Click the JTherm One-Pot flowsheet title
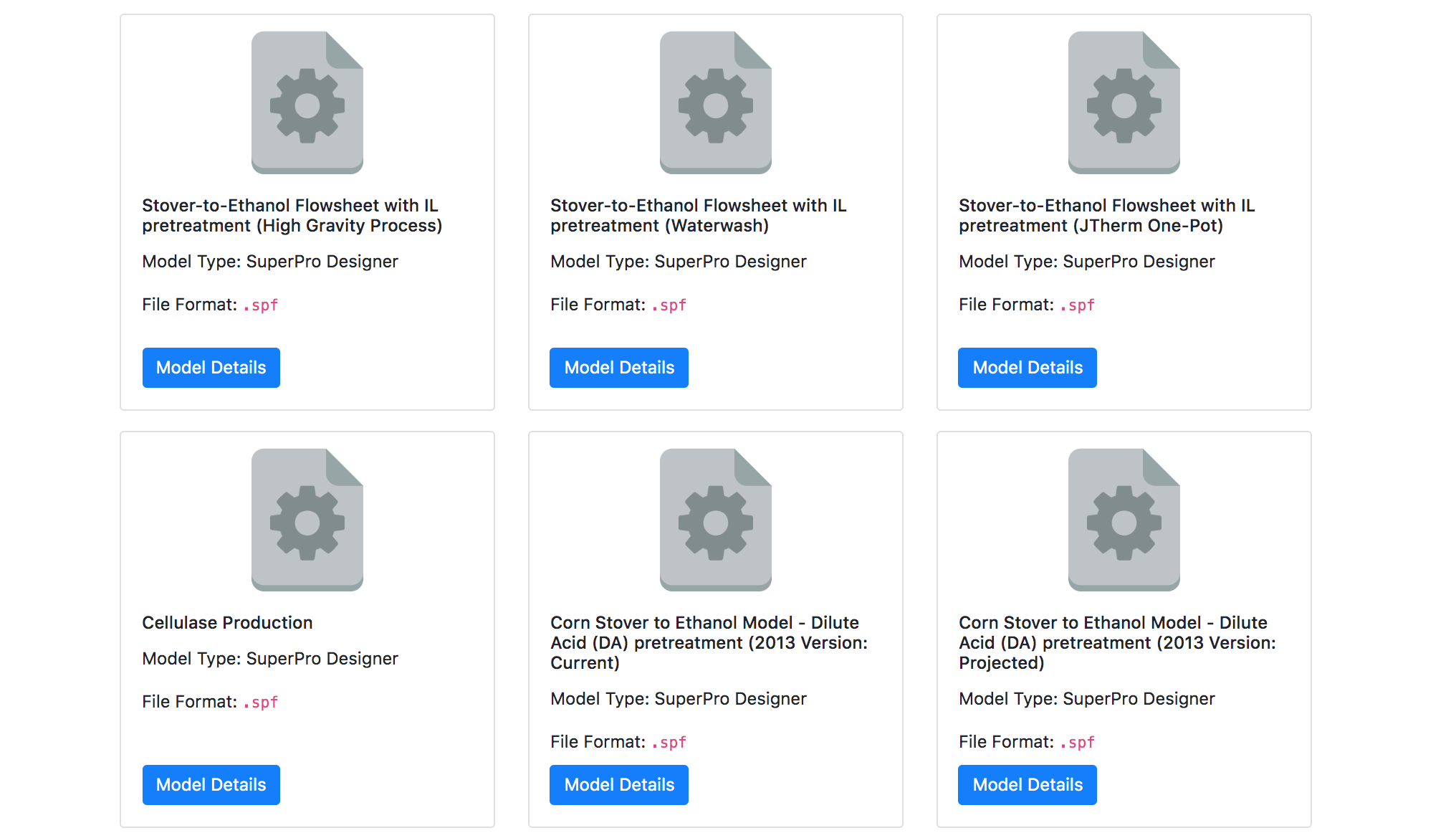The width and height of the screenshot is (1456, 833). click(x=1106, y=216)
